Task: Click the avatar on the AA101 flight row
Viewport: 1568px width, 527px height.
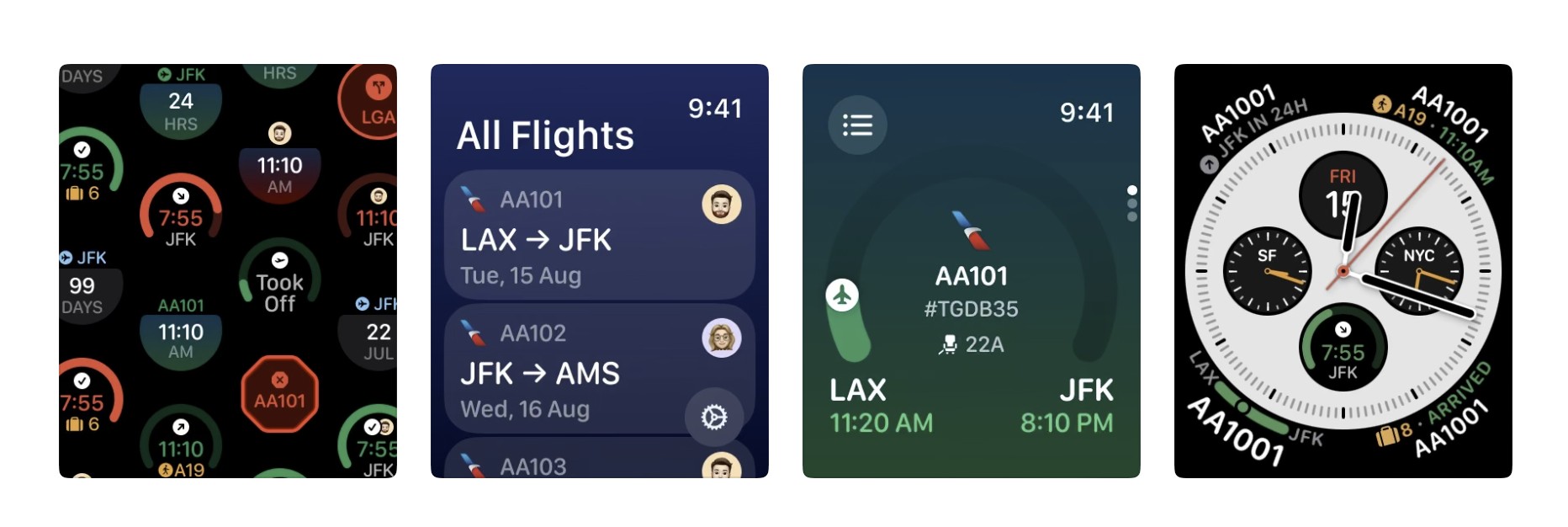Action: click(x=721, y=205)
